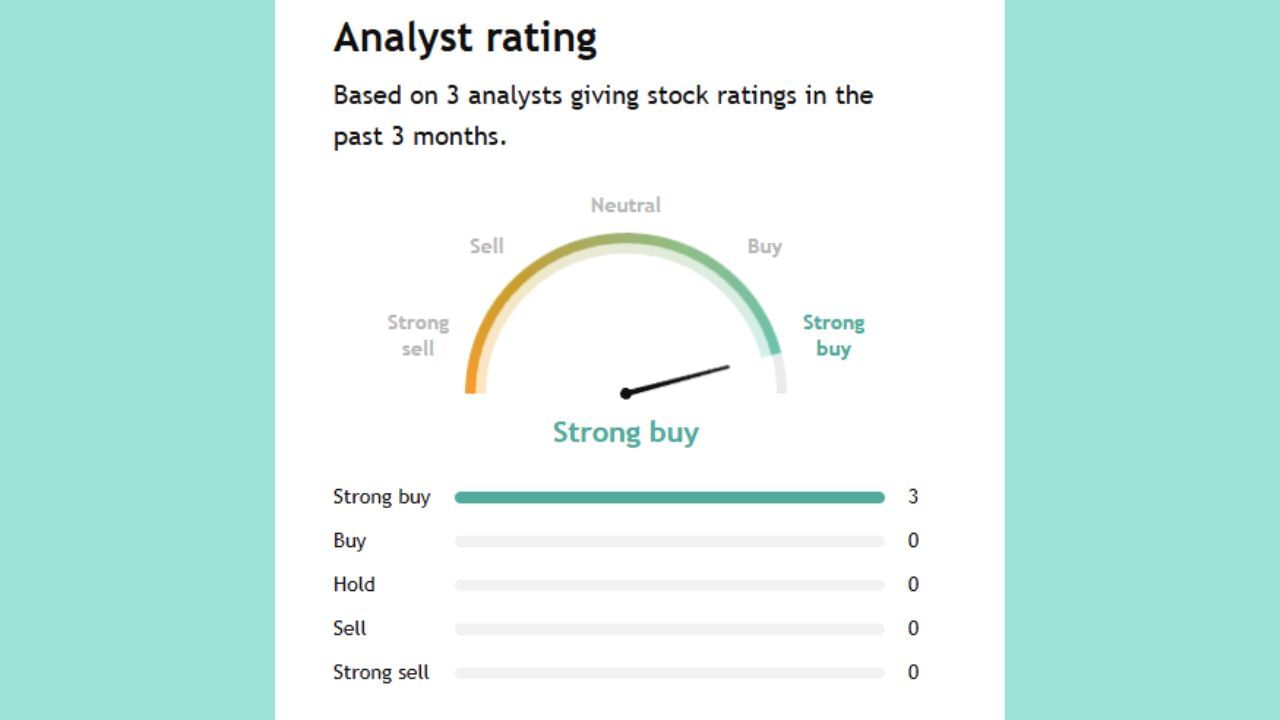Select the "Strong sell" label beside the gauge
Viewport: 1280px width, 720px height.
coord(418,335)
